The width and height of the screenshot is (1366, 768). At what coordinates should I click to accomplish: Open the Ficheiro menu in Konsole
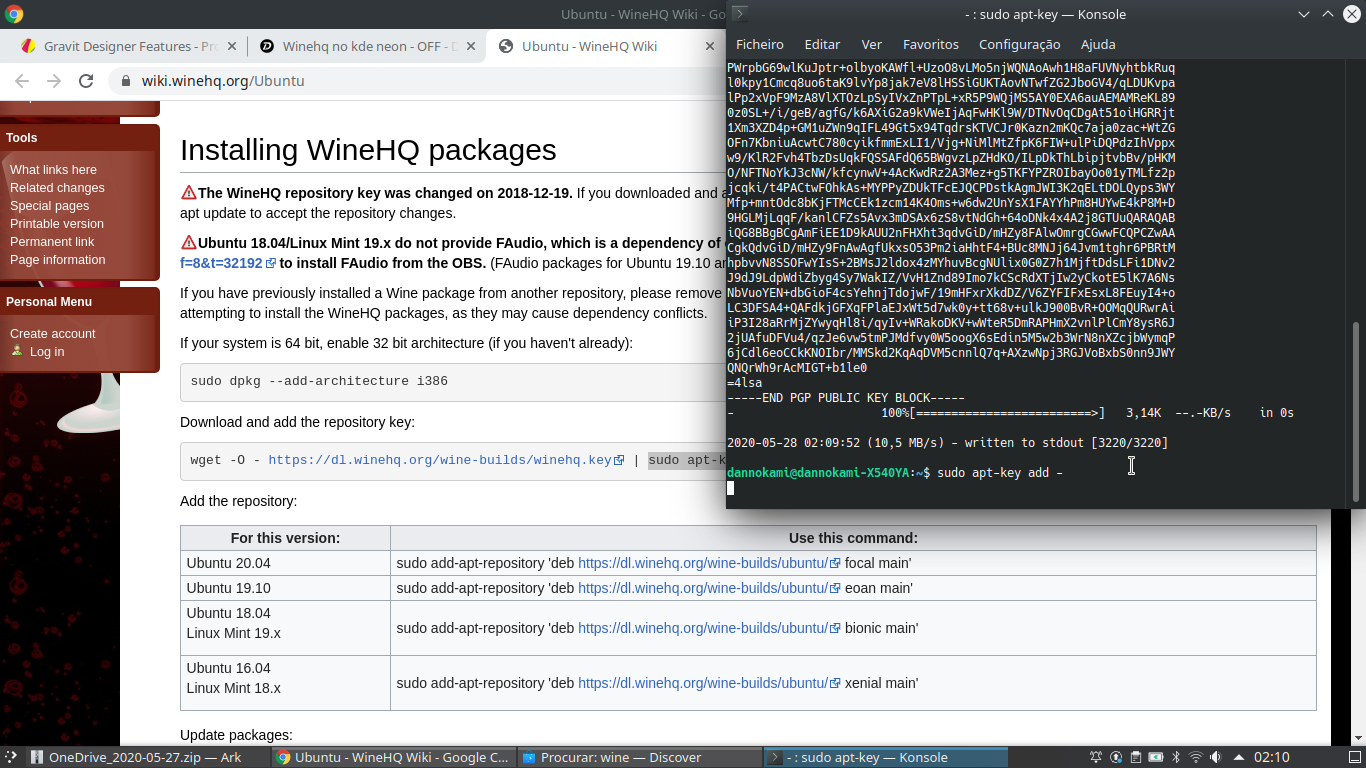pyautogui.click(x=759, y=44)
